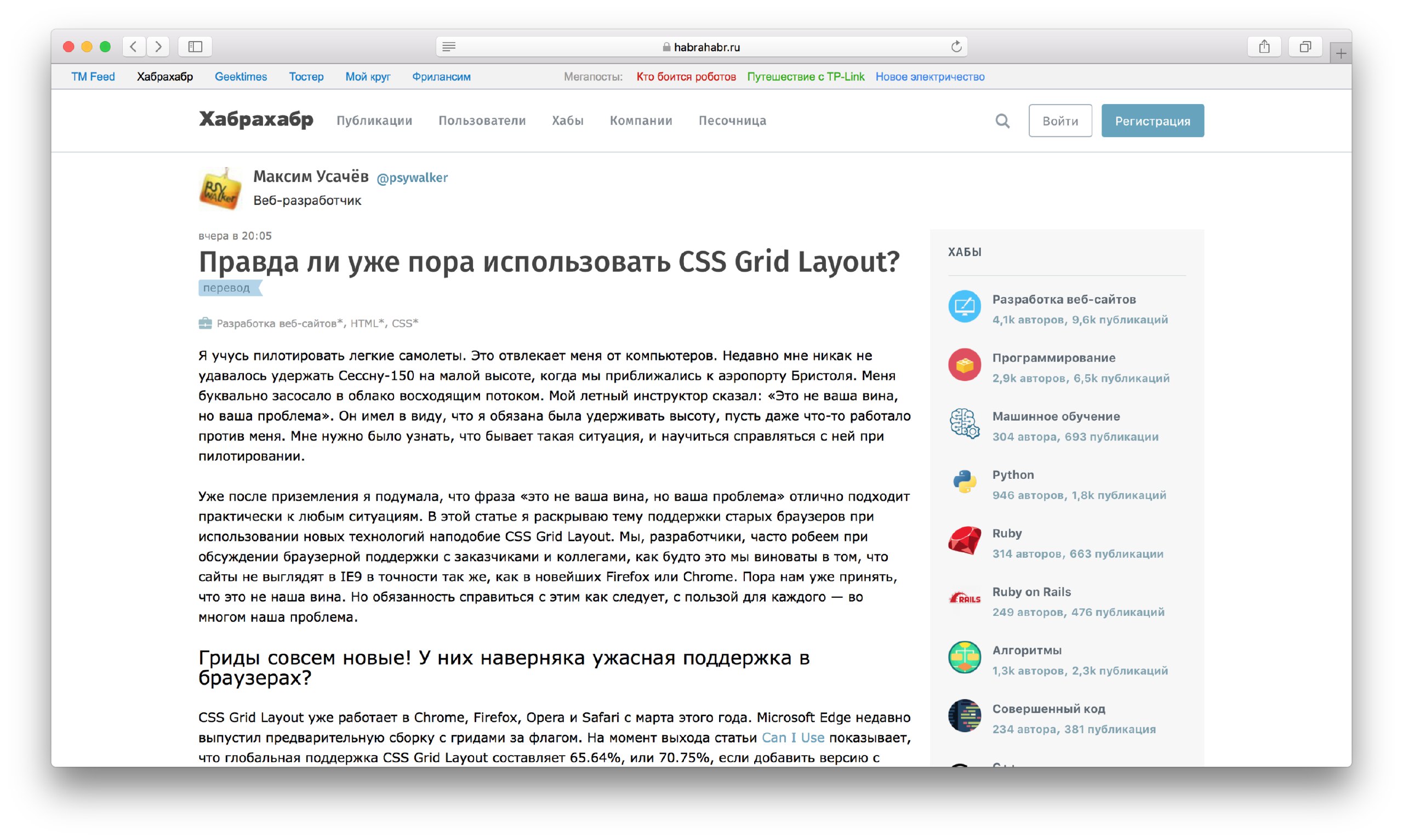Viewport: 1403px width, 840px height.
Task: Go back with Safari's back arrow
Action: pos(134,47)
